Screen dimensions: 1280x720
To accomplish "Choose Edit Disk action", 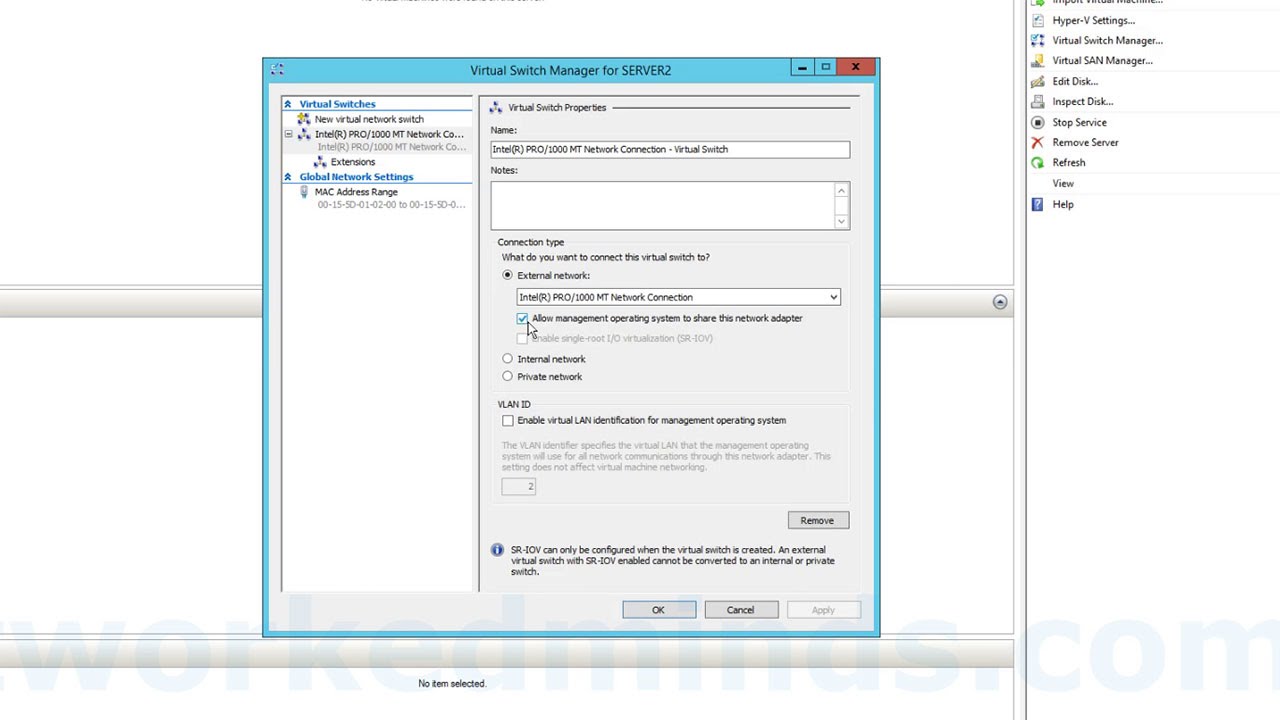I will pos(1075,81).
